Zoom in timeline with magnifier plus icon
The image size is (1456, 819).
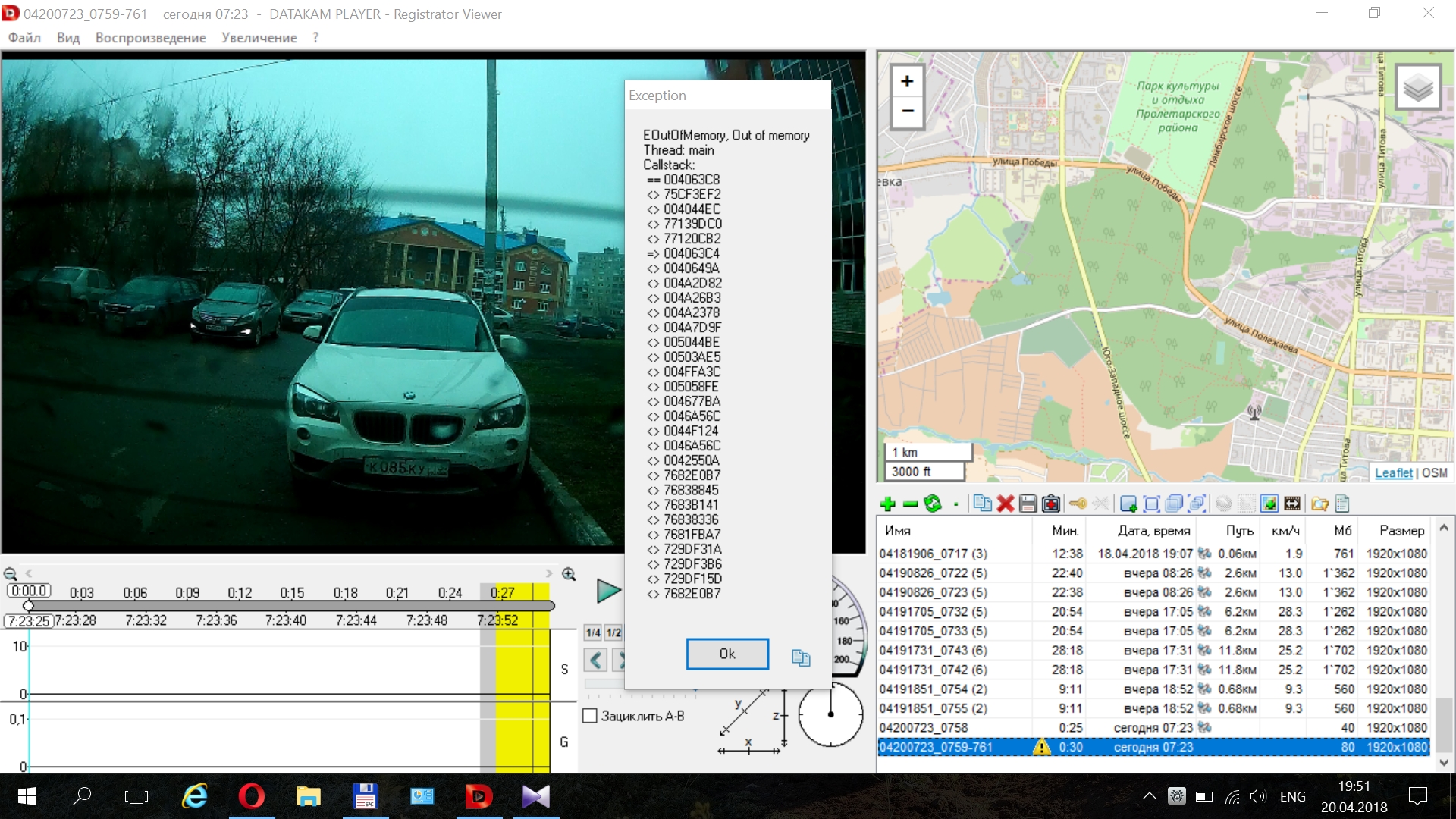click(569, 574)
